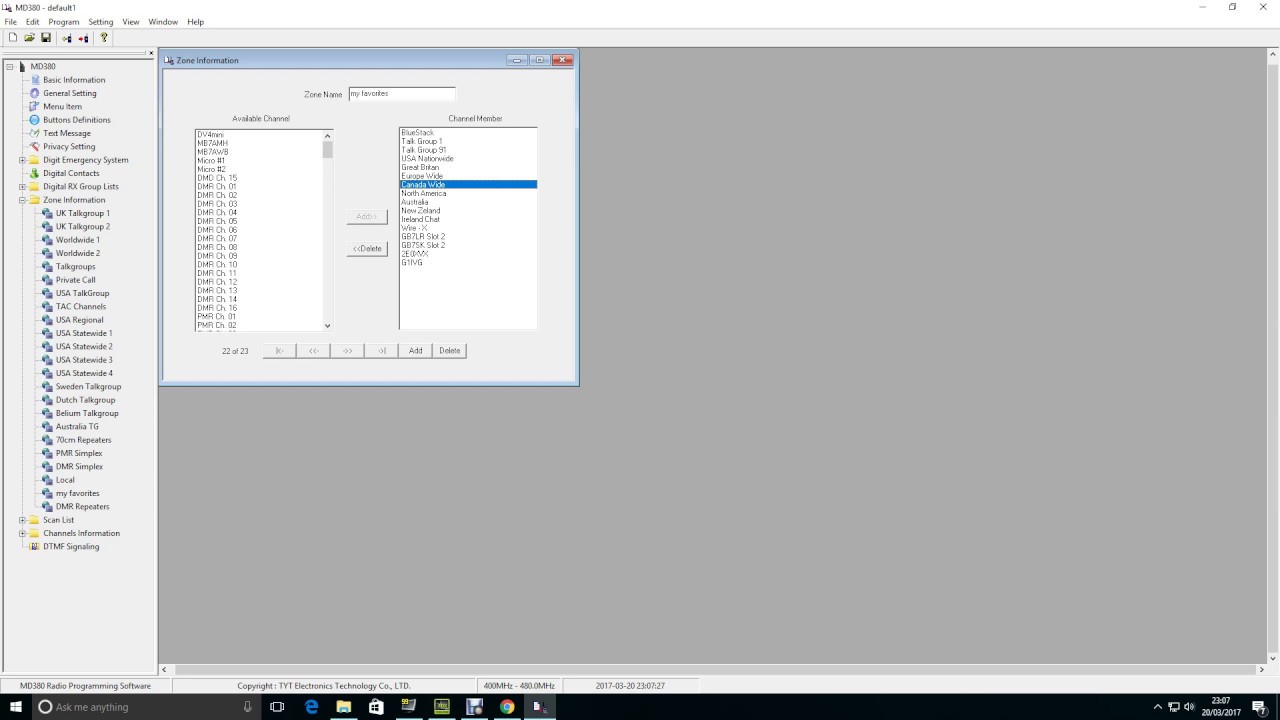Viewport: 1280px width, 720px height.
Task: Select TAC Channels zone in tree
Action: click(x=81, y=307)
